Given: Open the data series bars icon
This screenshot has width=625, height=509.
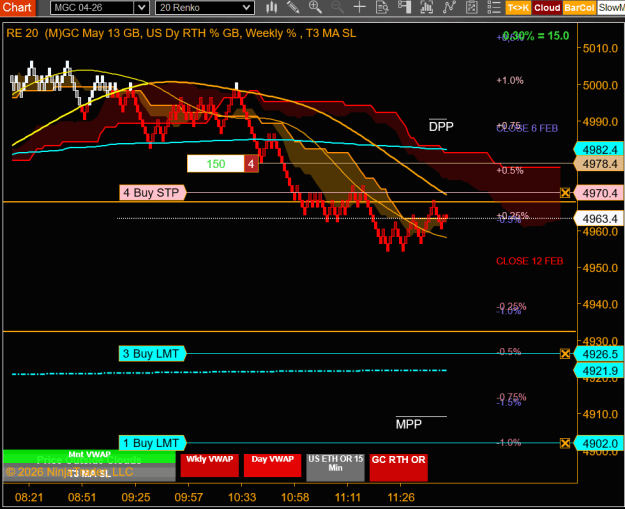Looking at the screenshot, I should pyautogui.click(x=426, y=7).
